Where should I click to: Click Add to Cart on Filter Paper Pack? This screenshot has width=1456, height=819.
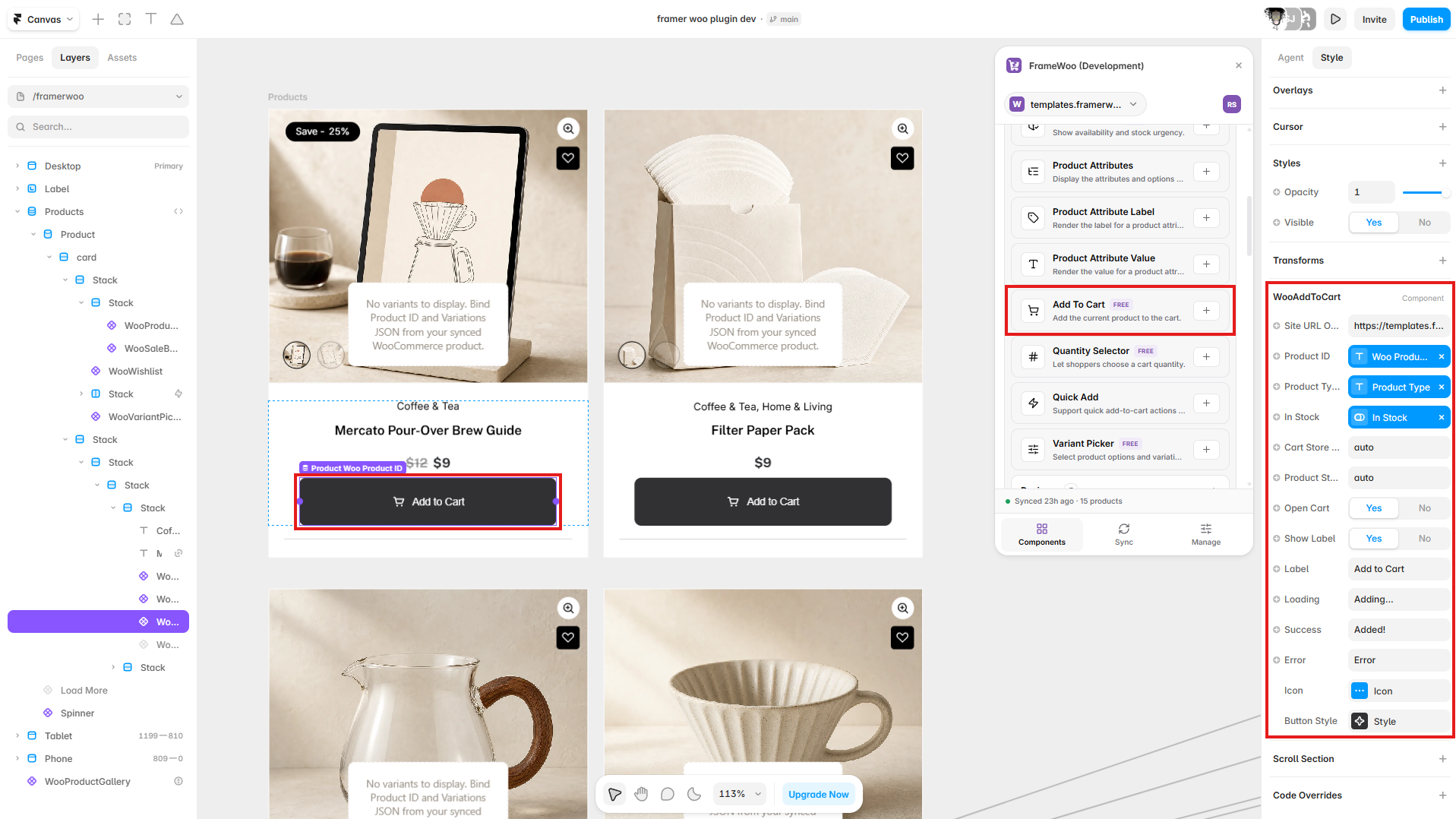(x=763, y=501)
